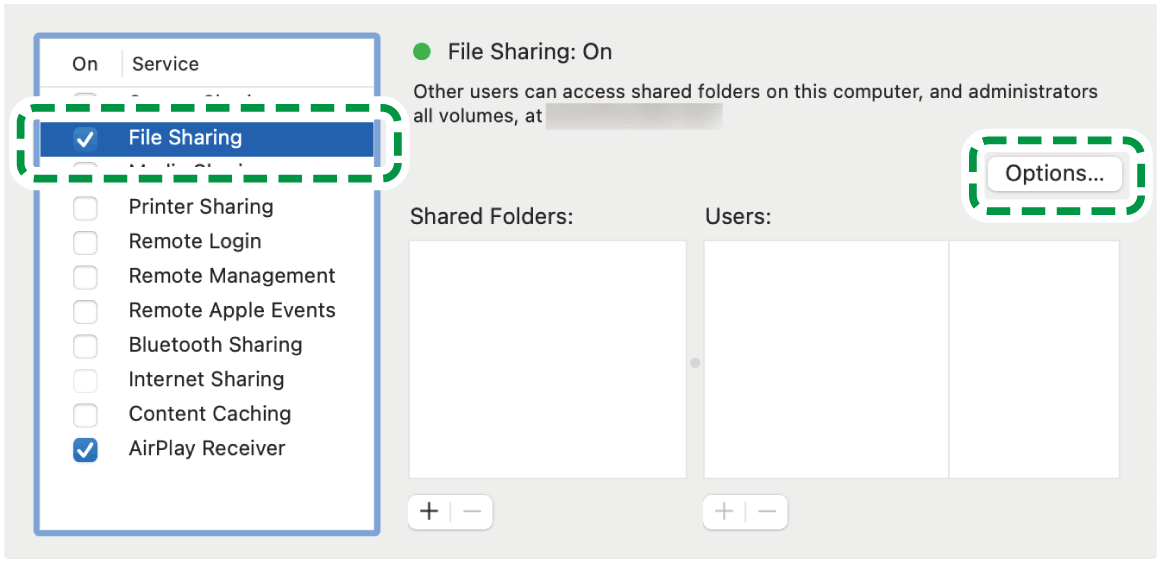
Task: Click the plus button under Shared Folders
Action: 429,512
